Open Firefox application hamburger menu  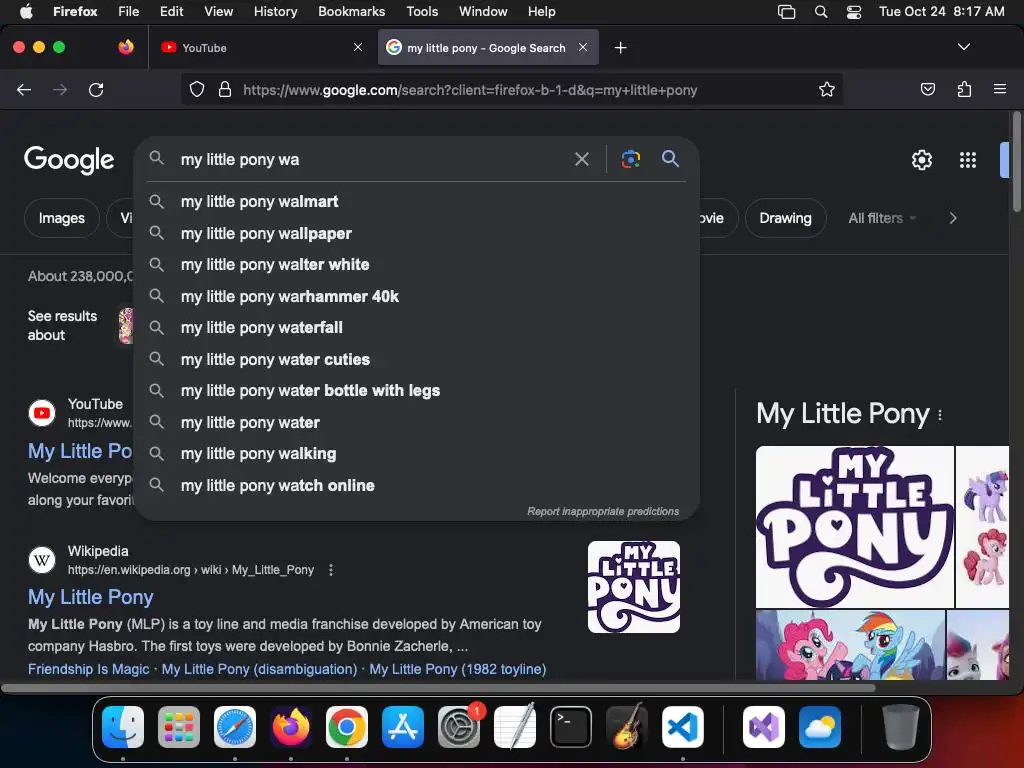click(x=1000, y=89)
